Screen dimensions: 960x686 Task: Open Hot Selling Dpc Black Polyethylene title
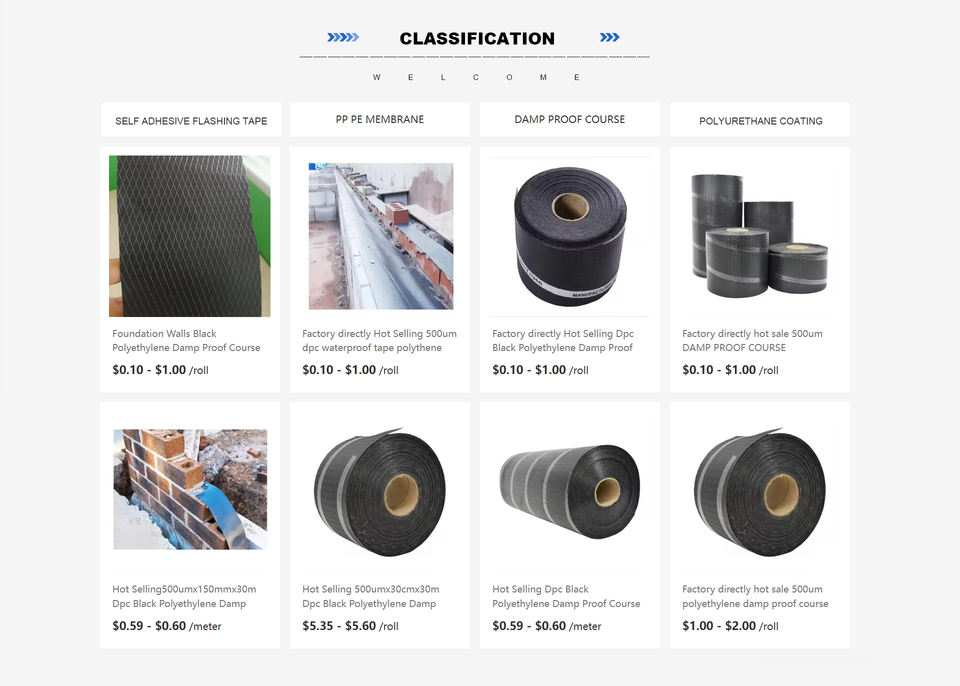pyautogui.click(x=566, y=596)
